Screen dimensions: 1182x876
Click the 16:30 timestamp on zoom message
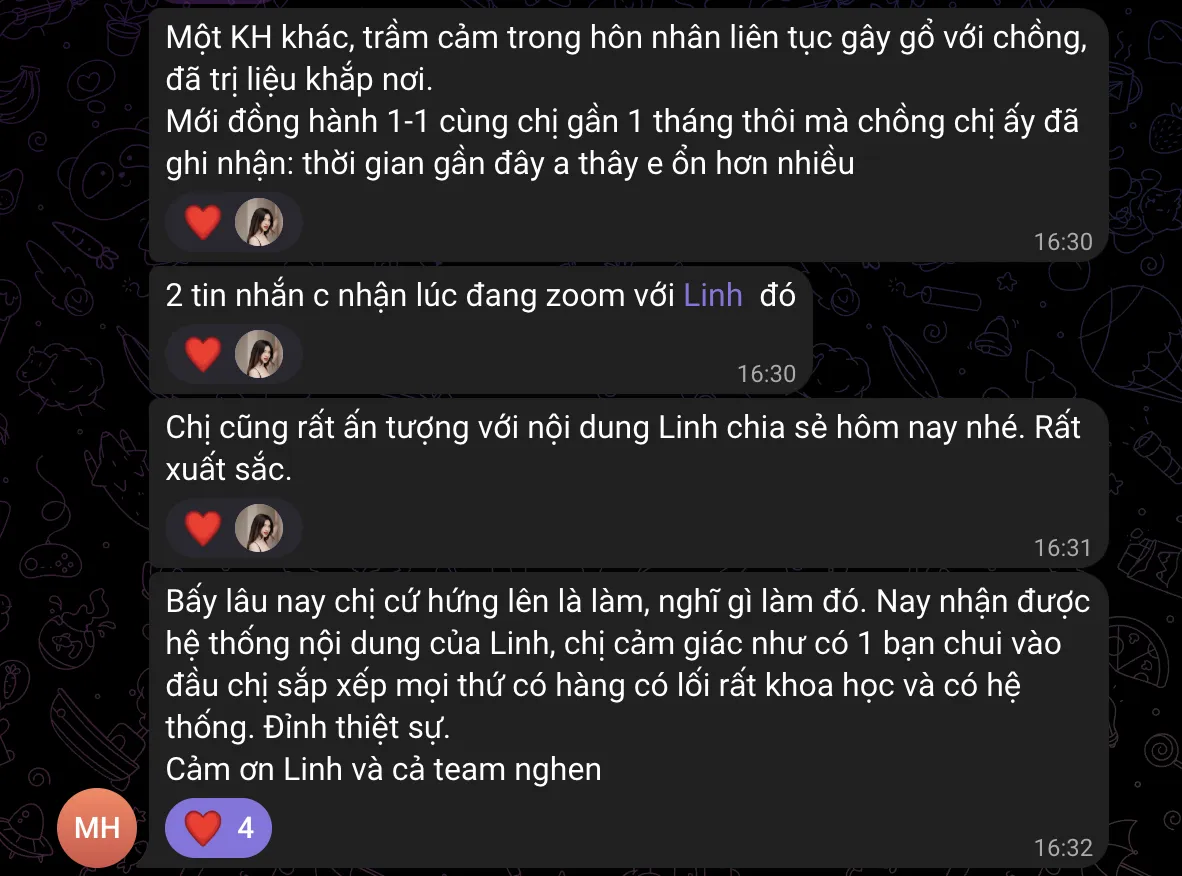click(766, 373)
